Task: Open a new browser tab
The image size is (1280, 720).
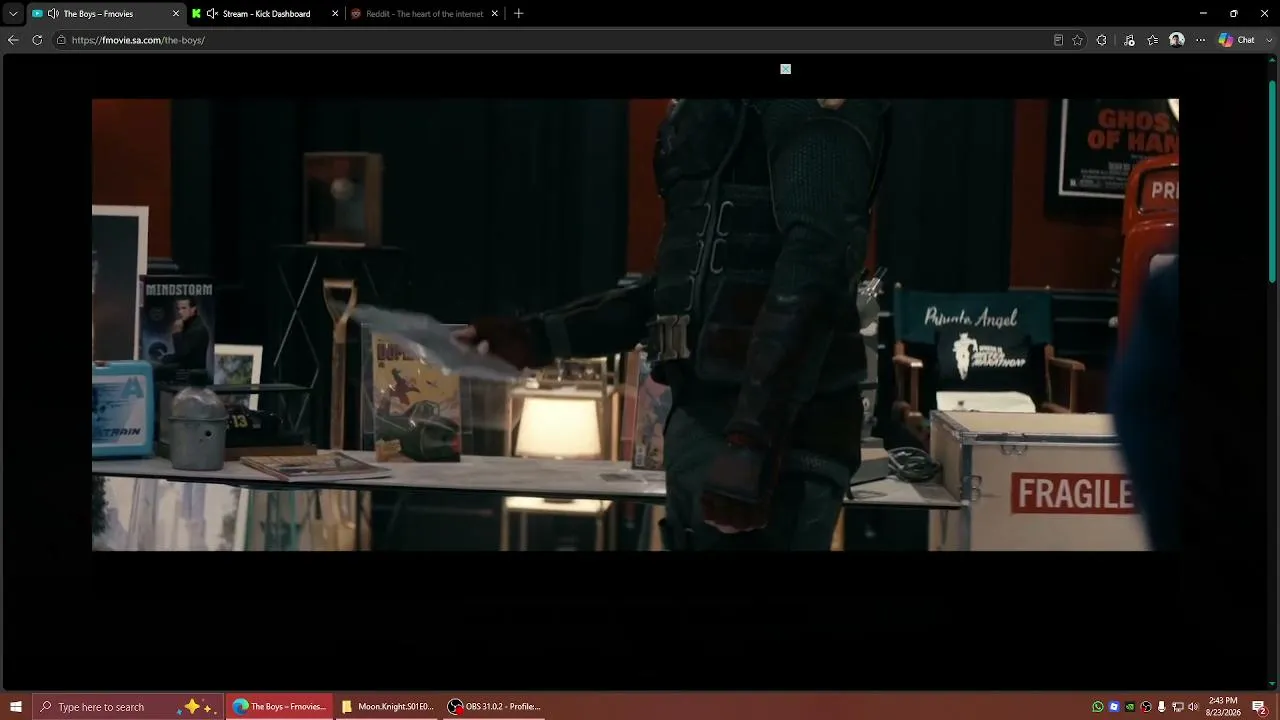Action: pyautogui.click(x=518, y=14)
